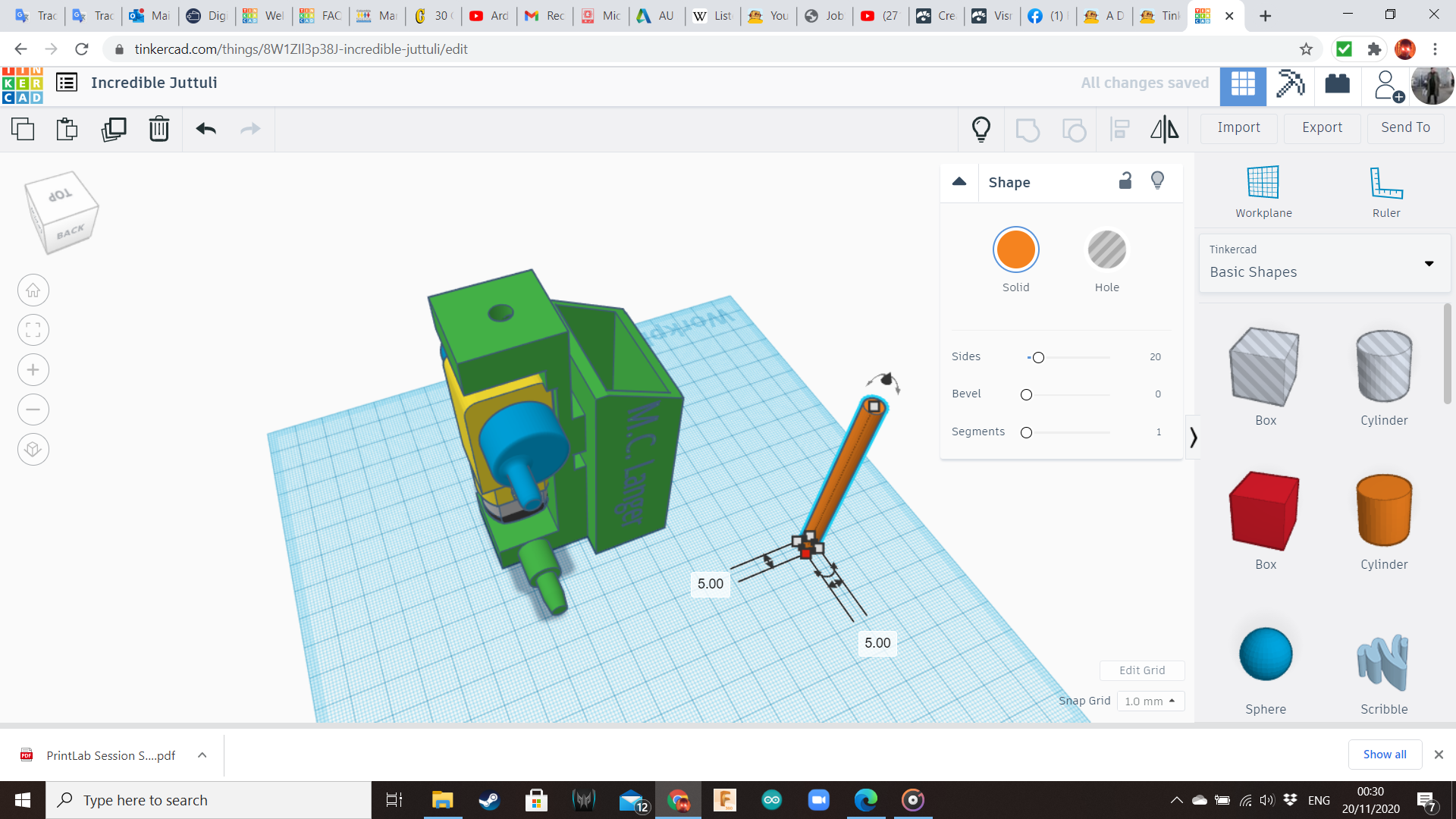Collapse the Shape panel
Screen dimensions: 1456x819
click(959, 182)
